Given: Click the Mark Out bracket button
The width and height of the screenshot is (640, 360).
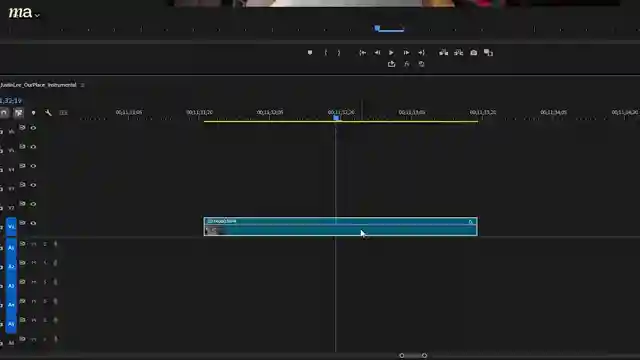Looking at the screenshot, I should click(339, 53).
